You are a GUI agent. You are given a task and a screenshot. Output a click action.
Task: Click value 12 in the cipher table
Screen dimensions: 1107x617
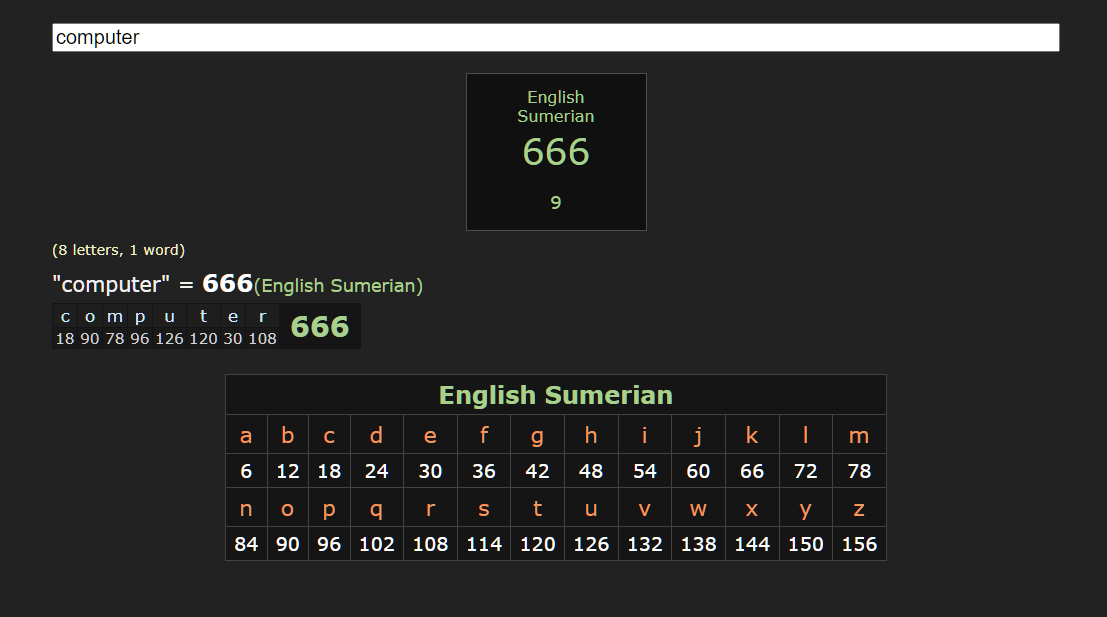[x=287, y=471]
